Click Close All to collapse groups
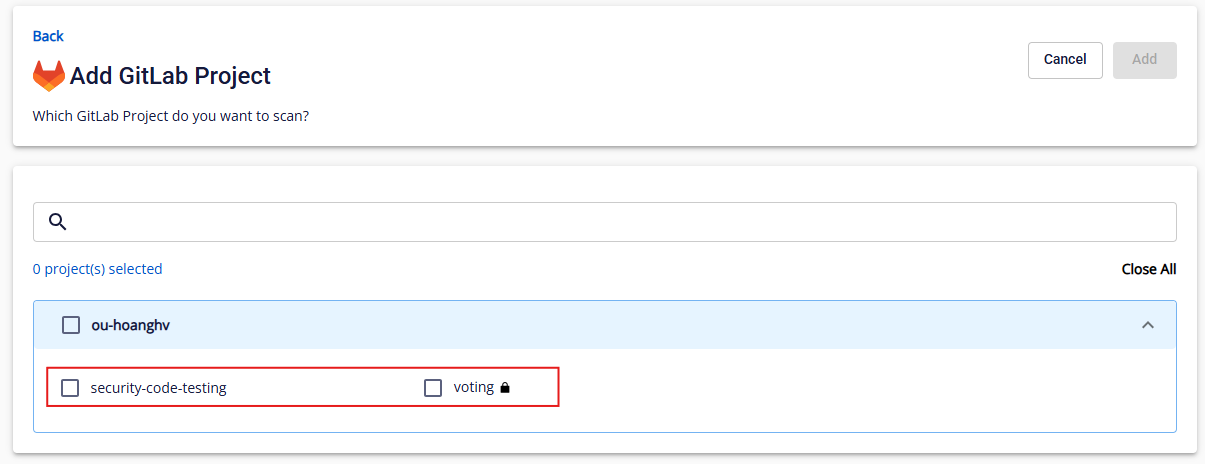 tap(1149, 269)
